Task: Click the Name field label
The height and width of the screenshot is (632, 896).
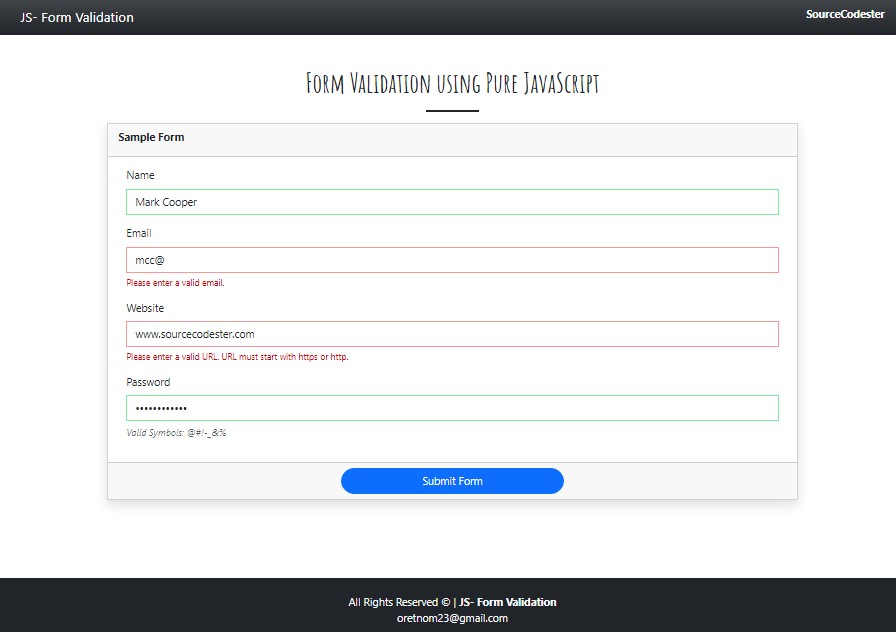Action: click(x=140, y=175)
